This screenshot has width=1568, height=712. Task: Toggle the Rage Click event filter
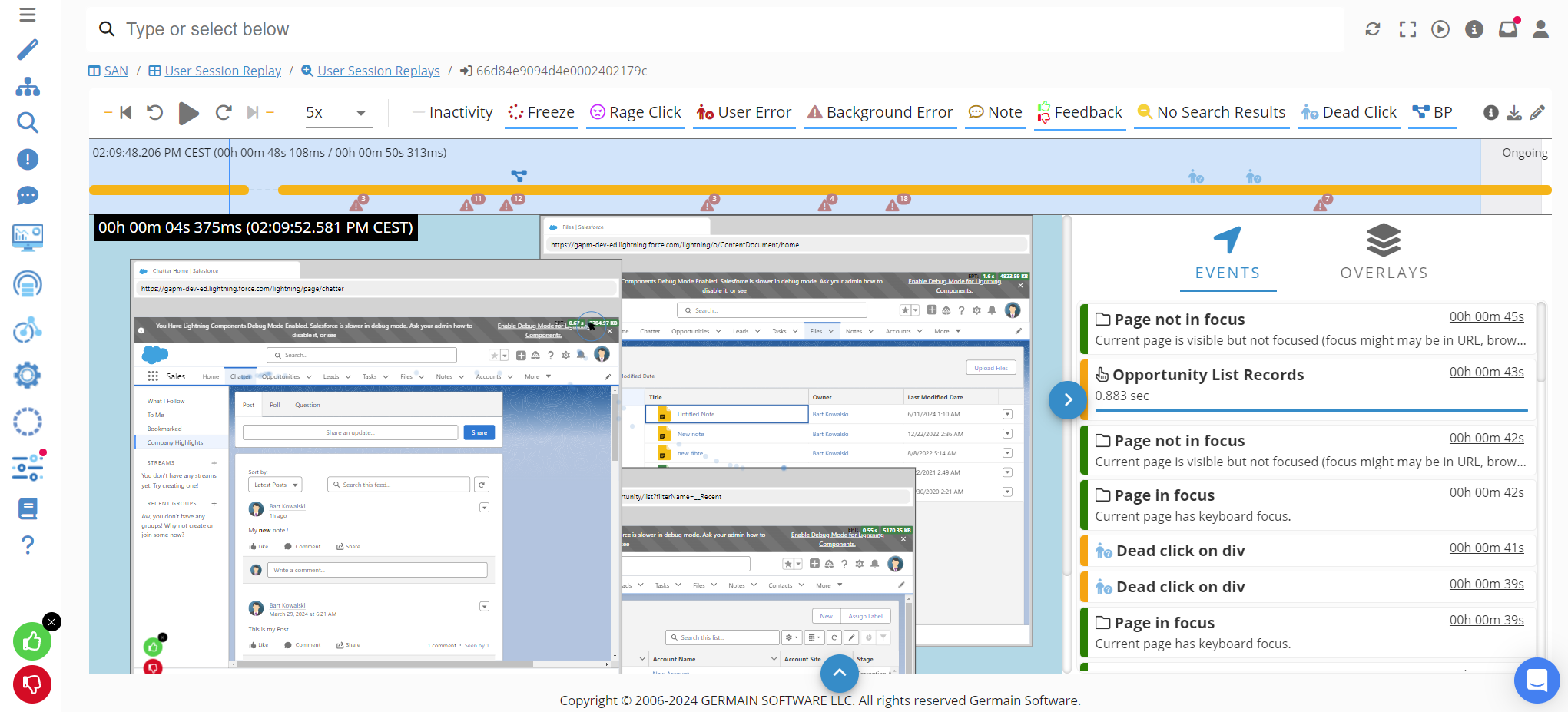tap(635, 112)
